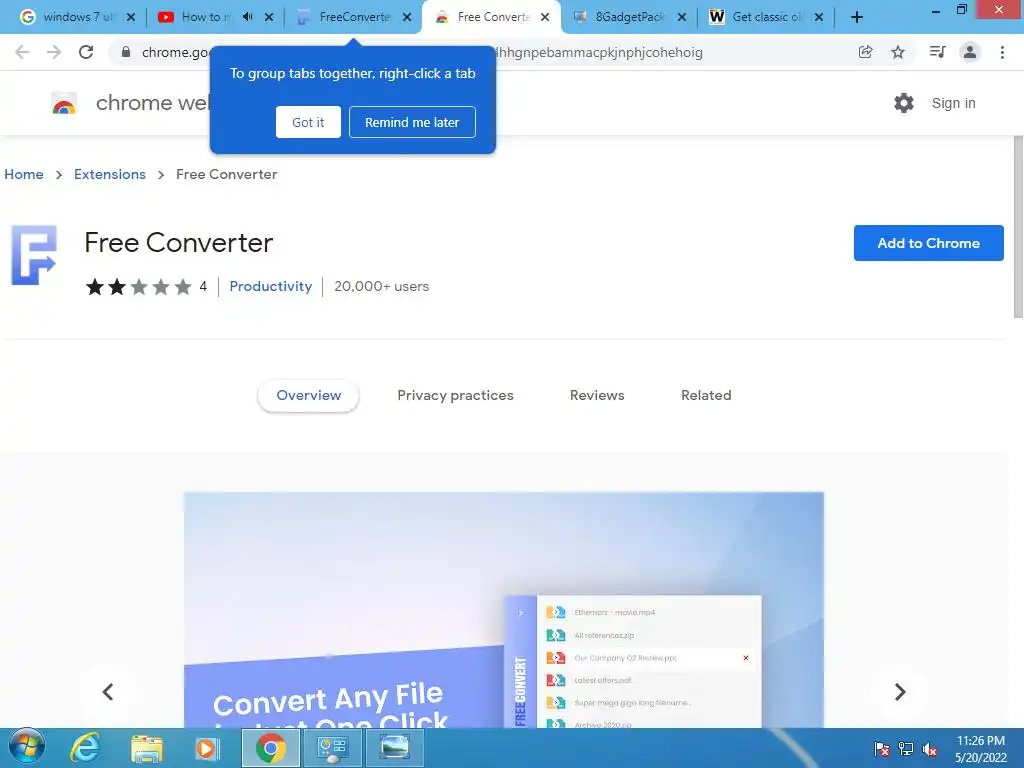Go back using the browser back arrow

(22, 52)
